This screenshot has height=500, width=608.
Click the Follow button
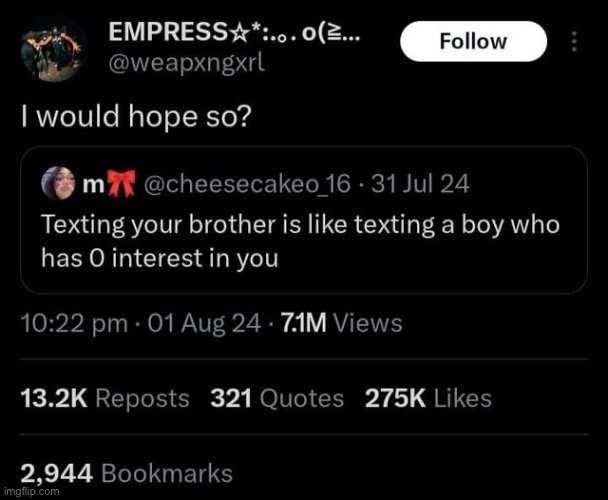(x=473, y=42)
